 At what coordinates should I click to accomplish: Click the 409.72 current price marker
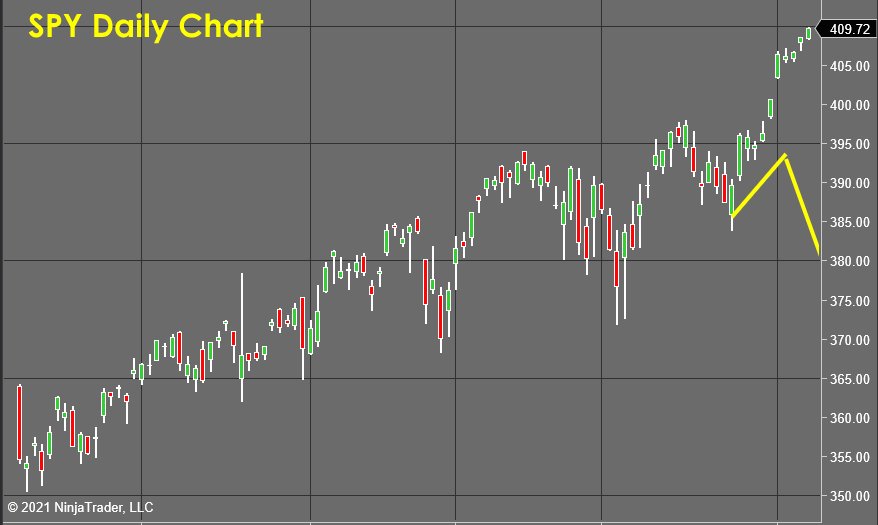coord(847,29)
